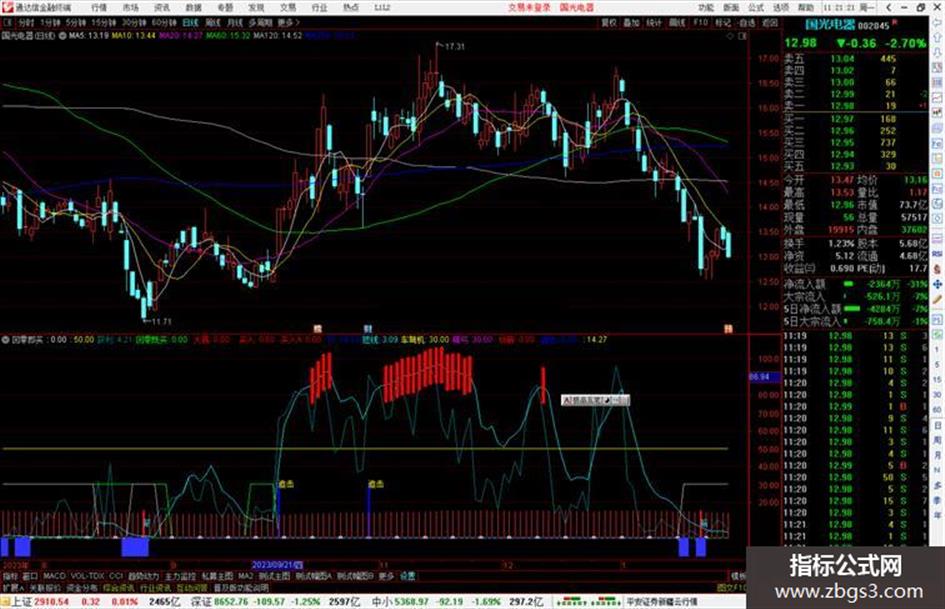Screen dimensions: 945x609
Task: Click the diamond icon above the price axis
Action: tap(730, 36)
